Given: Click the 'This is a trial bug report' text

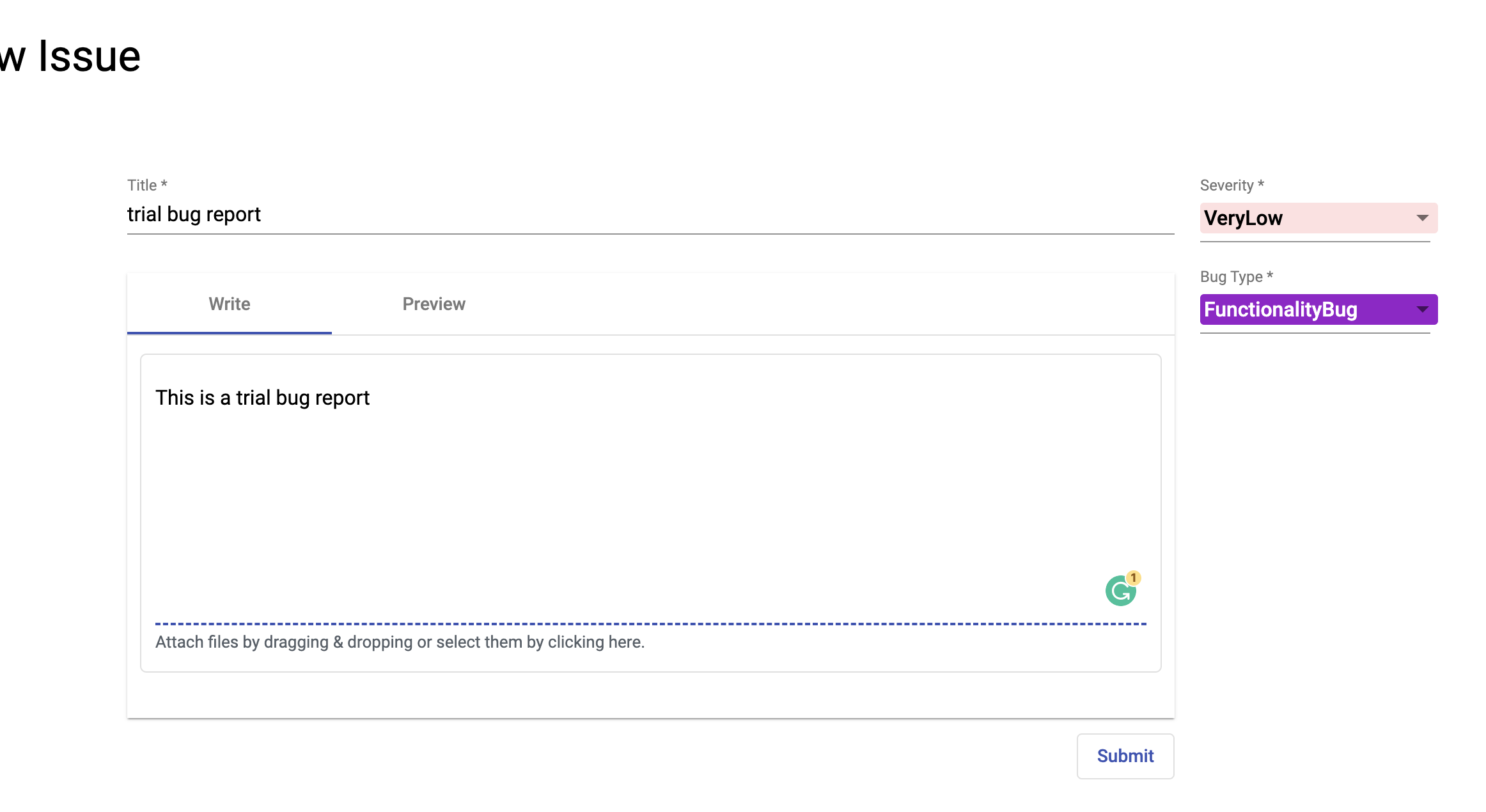Looking at the screenshot, I should 262,398.
